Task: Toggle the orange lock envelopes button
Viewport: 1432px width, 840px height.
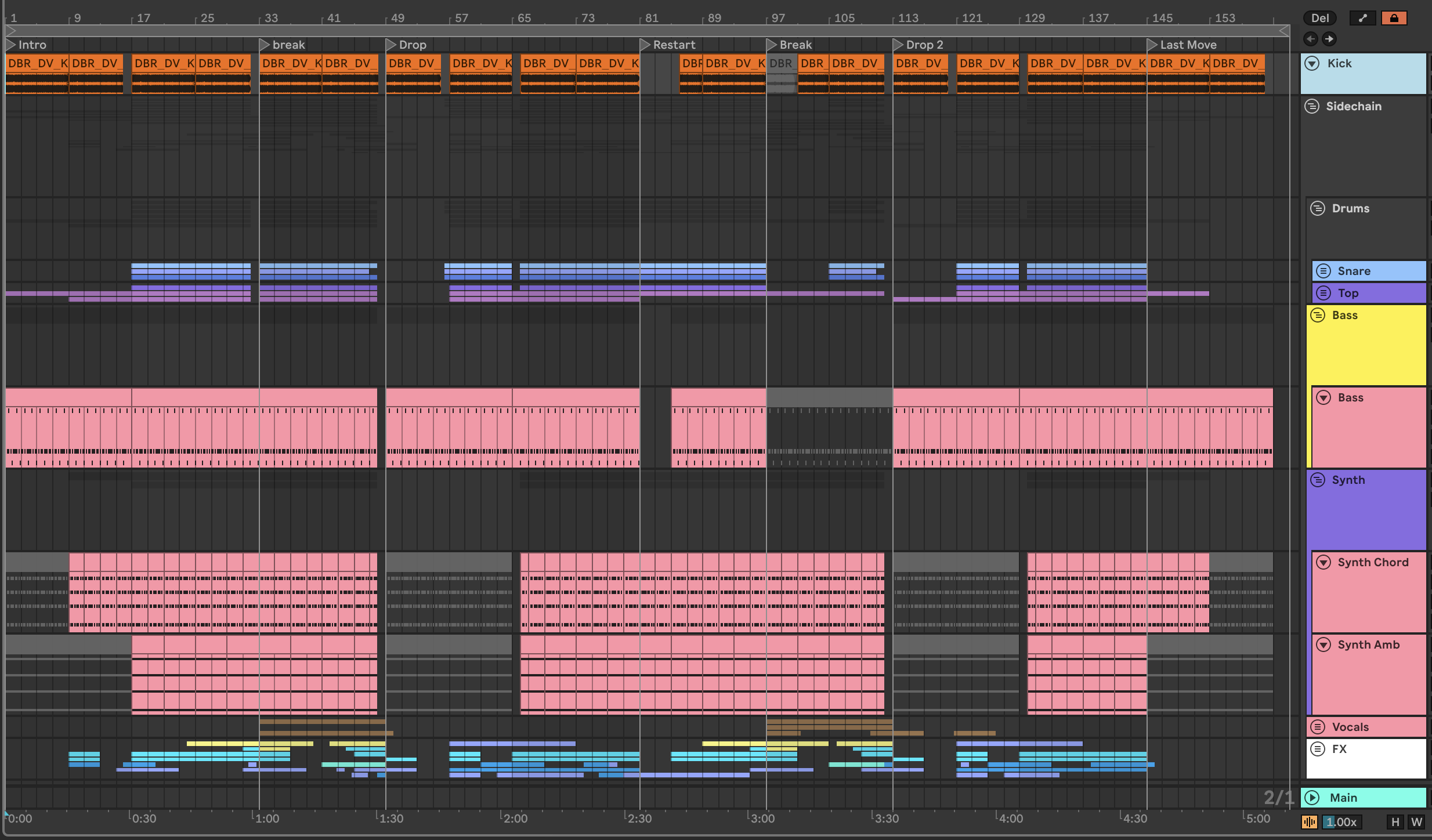Action: coord(1394,18)
